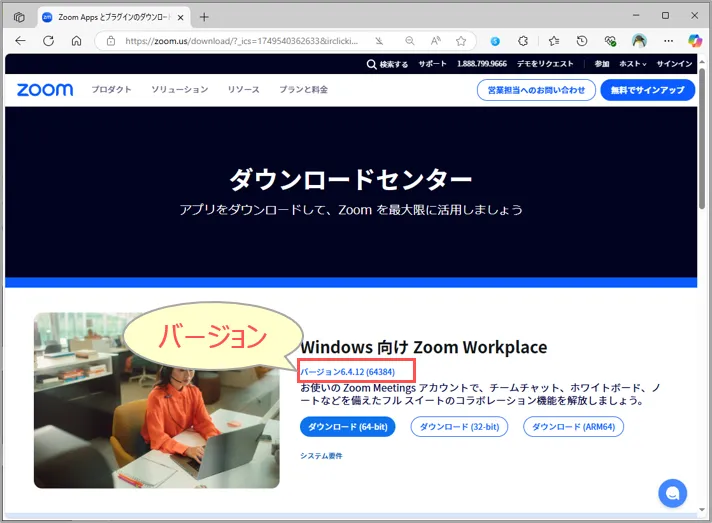
Task: Click the ダウンロードセンター heading
Action: [x=351, y=179]
